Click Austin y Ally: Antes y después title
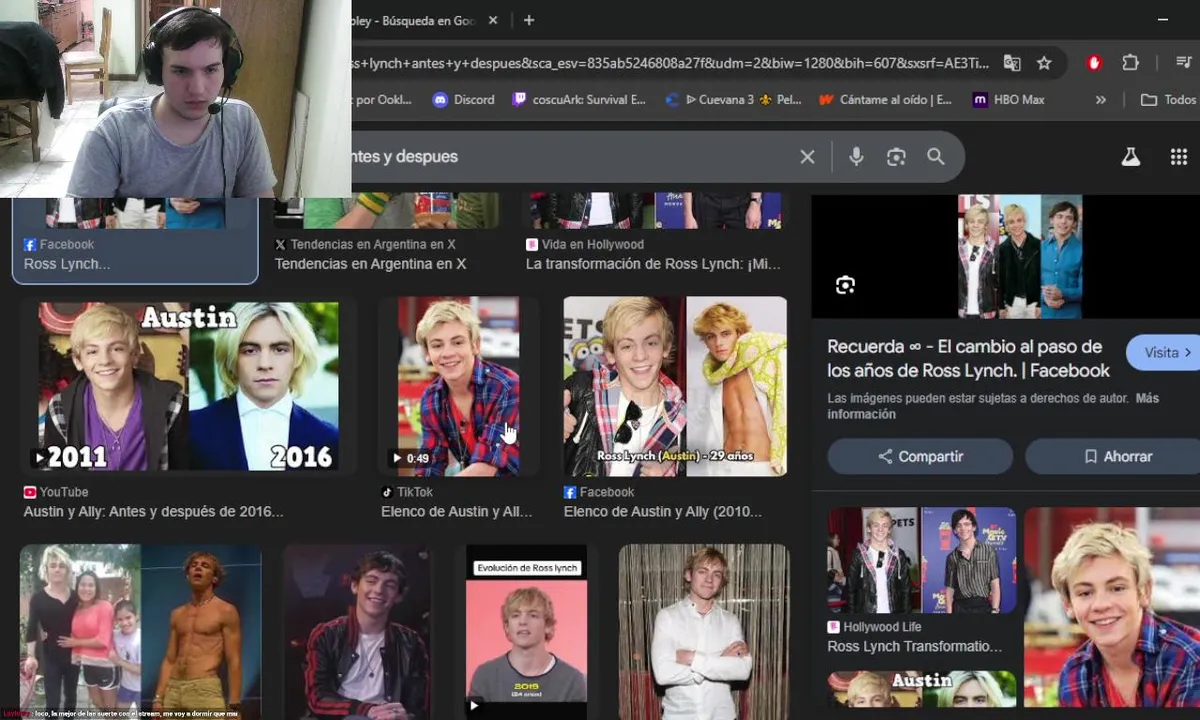This screenshot has width=1200, height=720. point(154,511)
